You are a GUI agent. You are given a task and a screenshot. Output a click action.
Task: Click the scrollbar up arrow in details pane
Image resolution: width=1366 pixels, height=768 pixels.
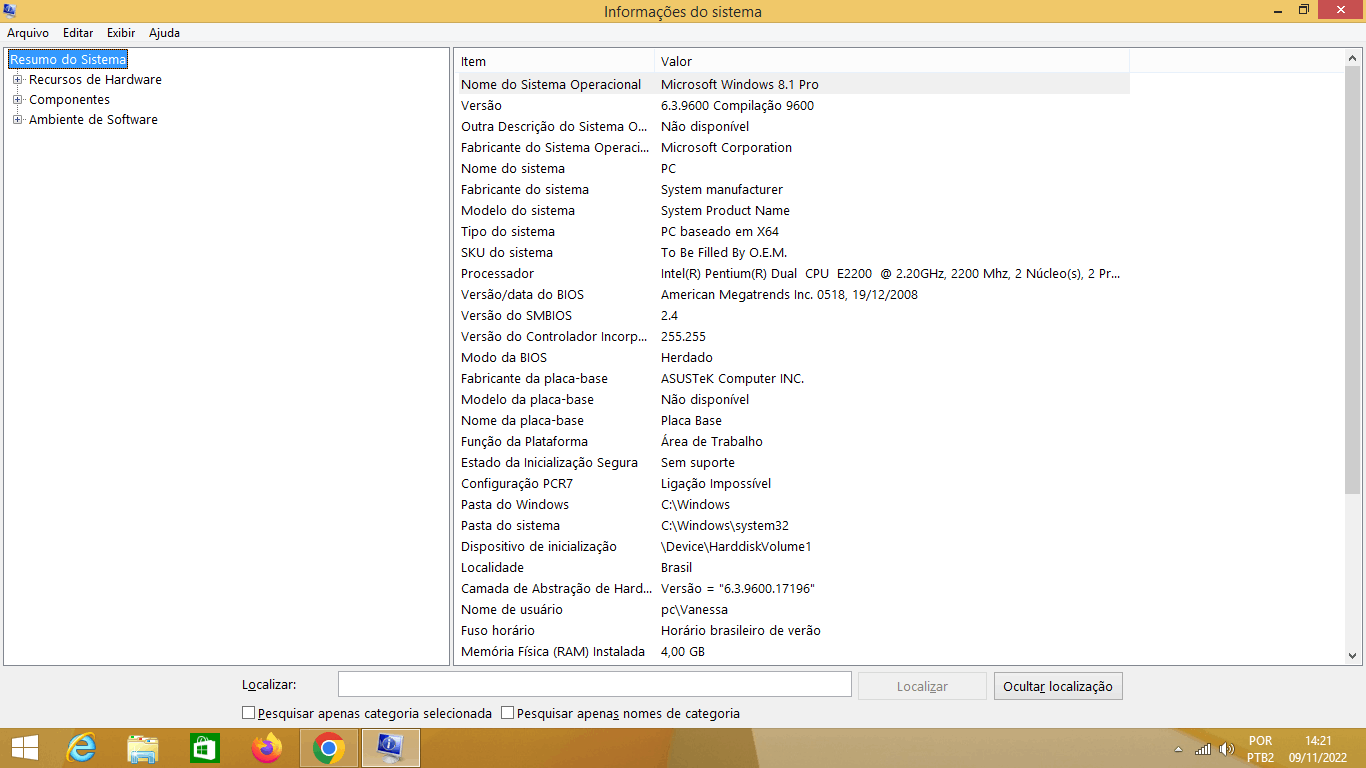(x=1353, y=57)
